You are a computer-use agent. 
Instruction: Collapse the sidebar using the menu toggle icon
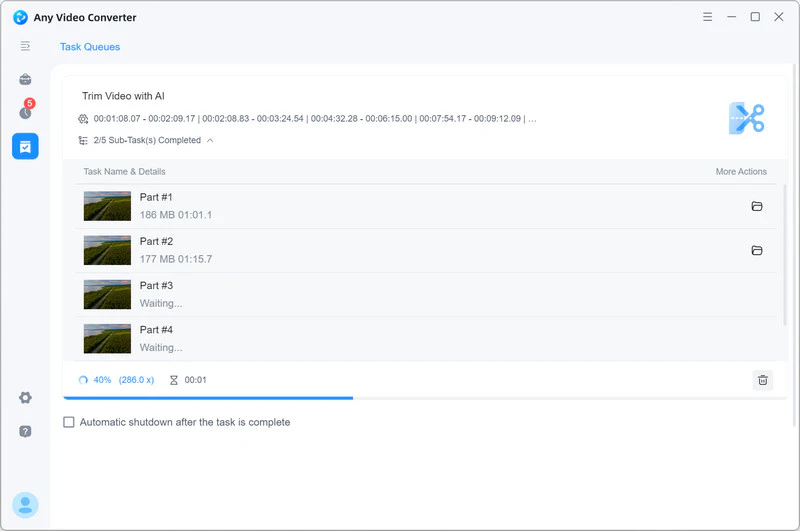point(25,46)
